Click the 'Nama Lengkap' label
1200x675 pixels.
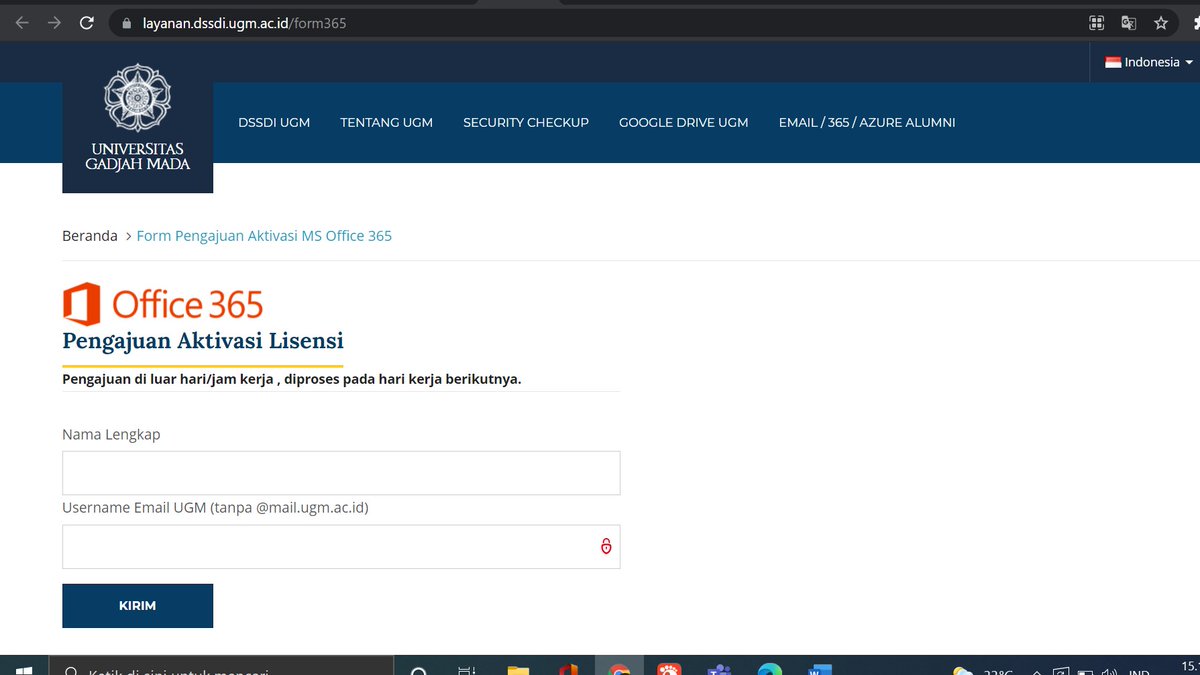(x=111, y=434)
